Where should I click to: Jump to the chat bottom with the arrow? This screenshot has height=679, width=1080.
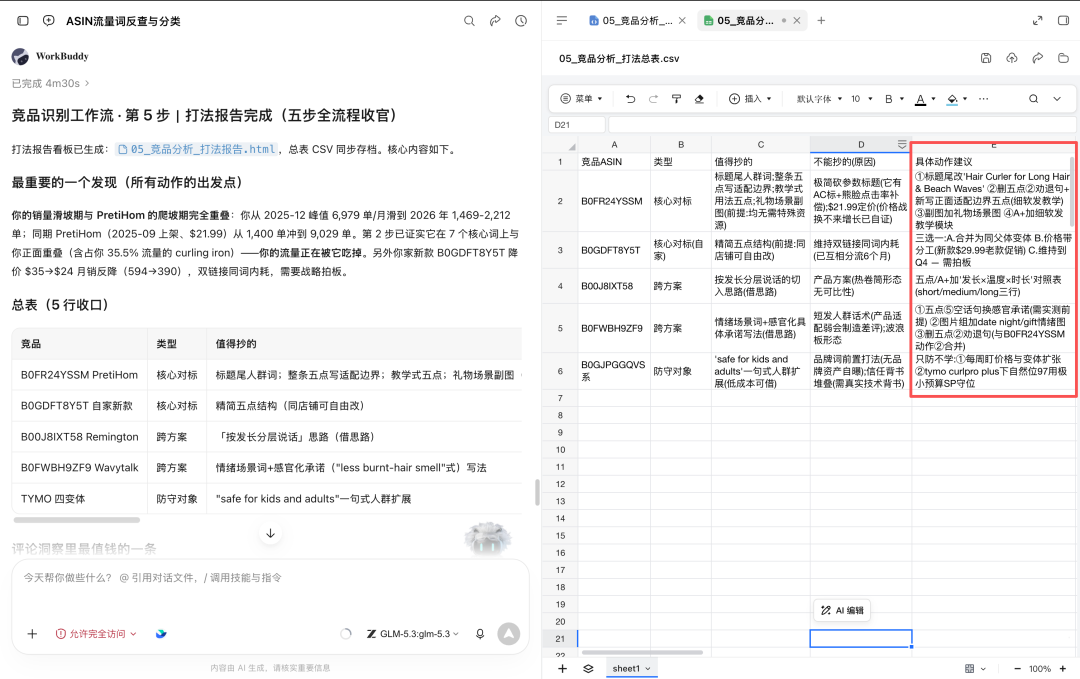(x=271, y=534)
